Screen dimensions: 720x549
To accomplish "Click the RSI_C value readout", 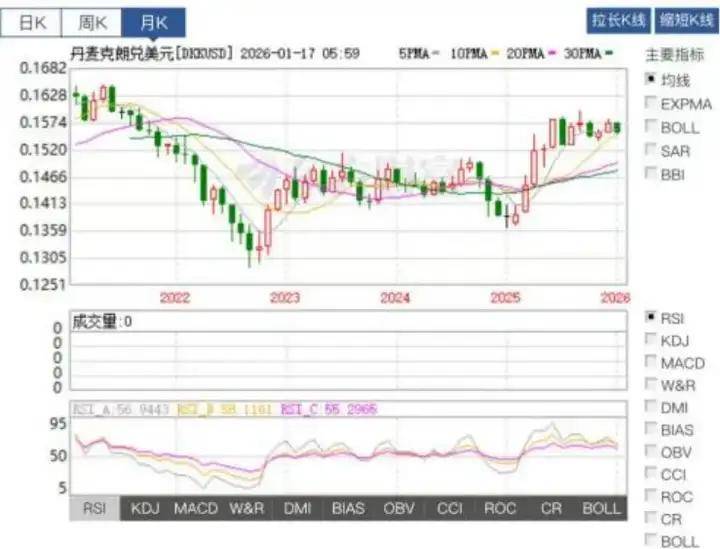I will [328, 409].
